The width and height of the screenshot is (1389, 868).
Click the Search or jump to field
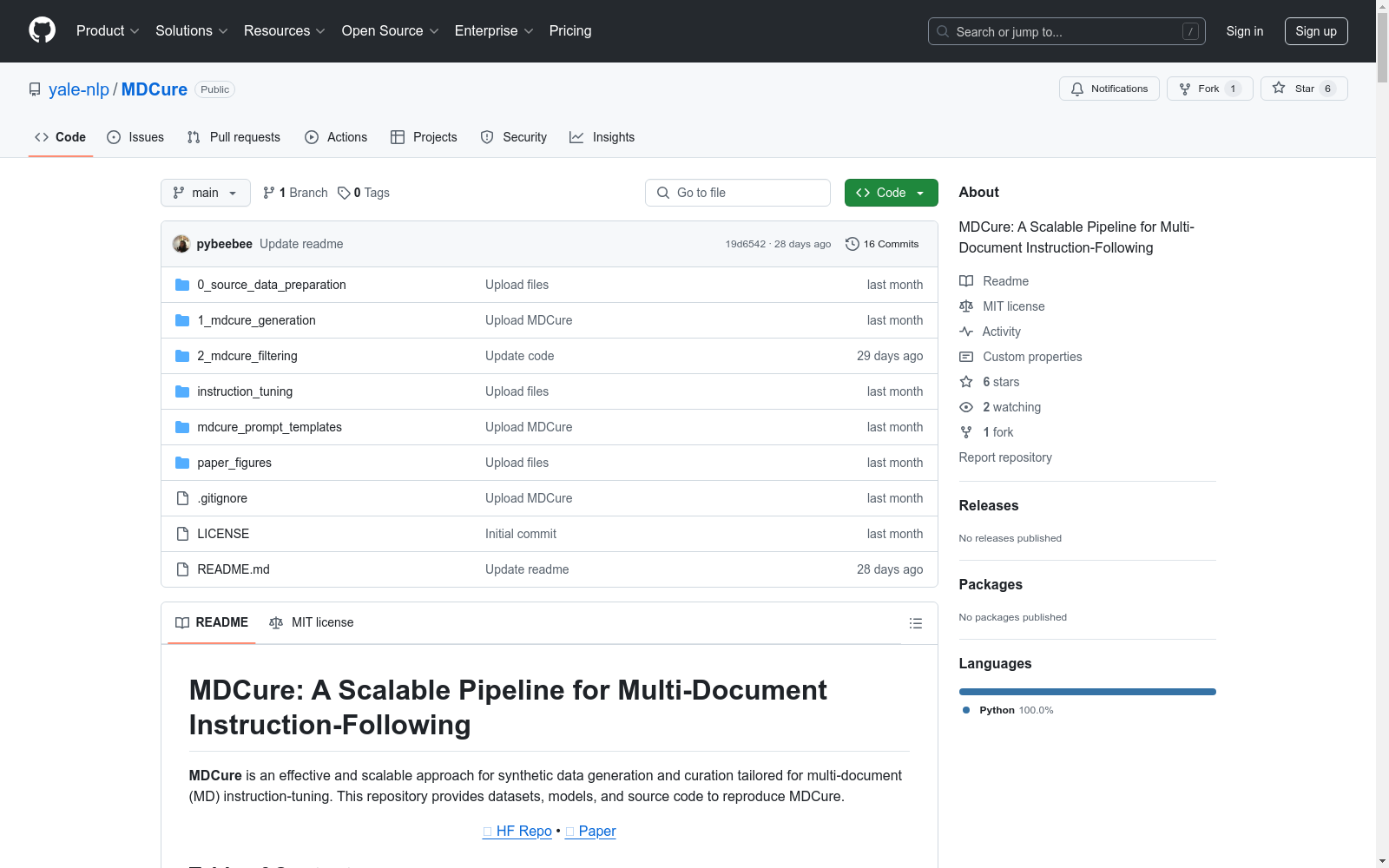pos(1067,31)
